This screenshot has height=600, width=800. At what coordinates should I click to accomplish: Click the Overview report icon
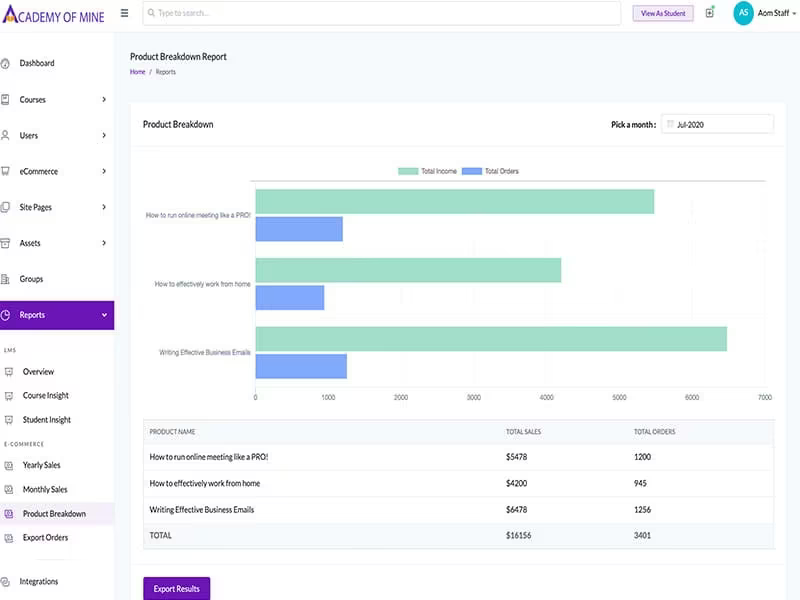pos(9,371)
